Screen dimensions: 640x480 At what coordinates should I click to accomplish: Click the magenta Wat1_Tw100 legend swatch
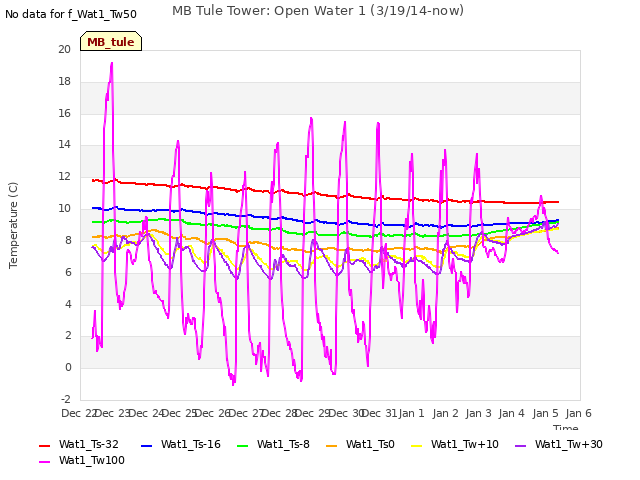tap(44, 462)
